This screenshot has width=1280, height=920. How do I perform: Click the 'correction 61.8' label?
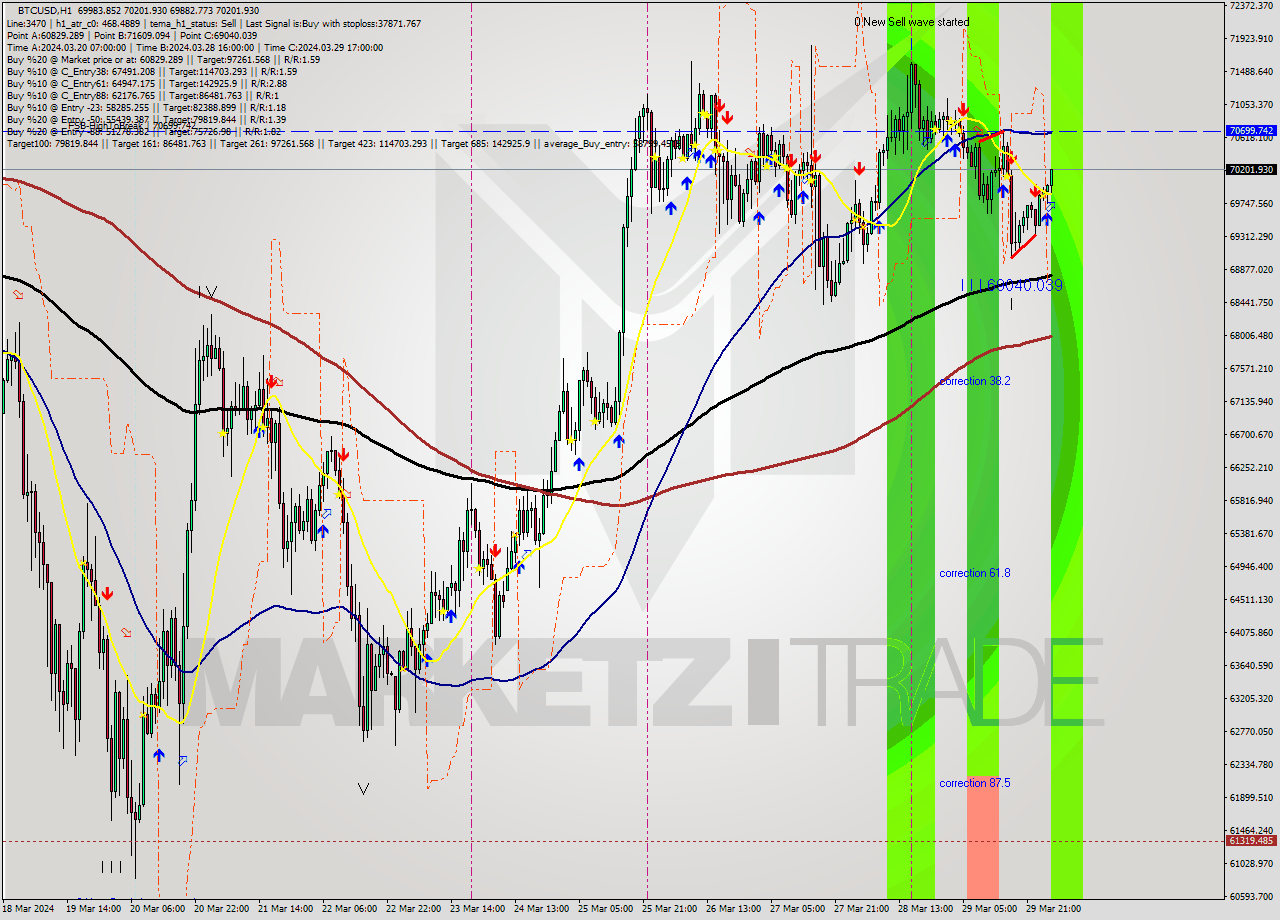[975, 573]
